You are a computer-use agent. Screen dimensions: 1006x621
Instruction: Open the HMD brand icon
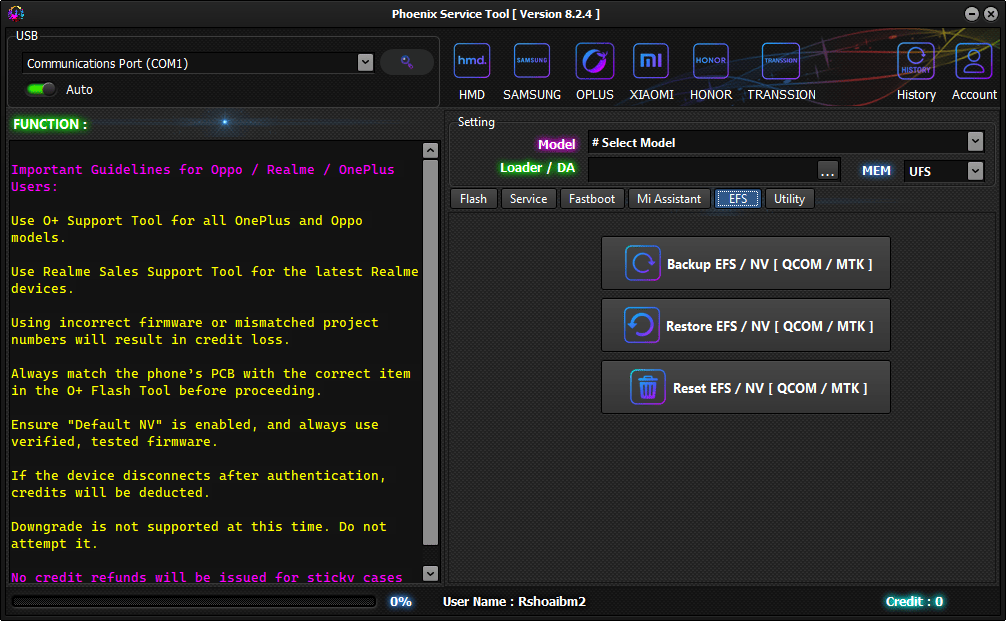(x=472, y=62)
